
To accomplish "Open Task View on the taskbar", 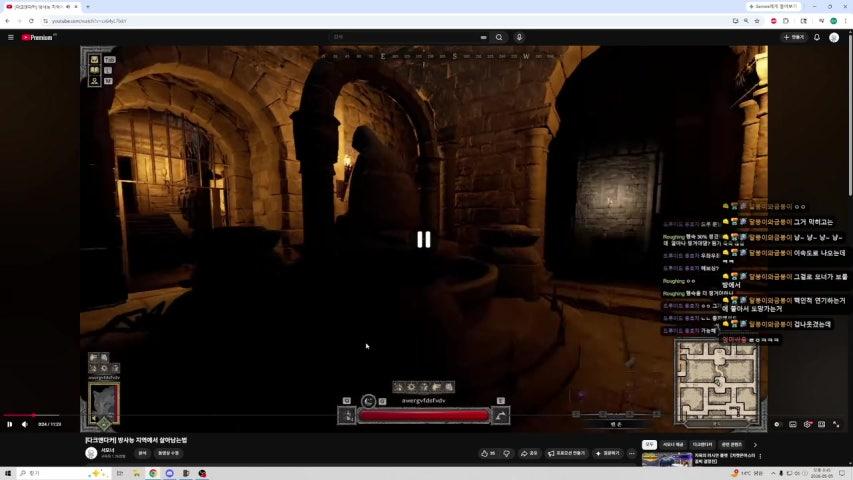I will (x=120, y=473).
